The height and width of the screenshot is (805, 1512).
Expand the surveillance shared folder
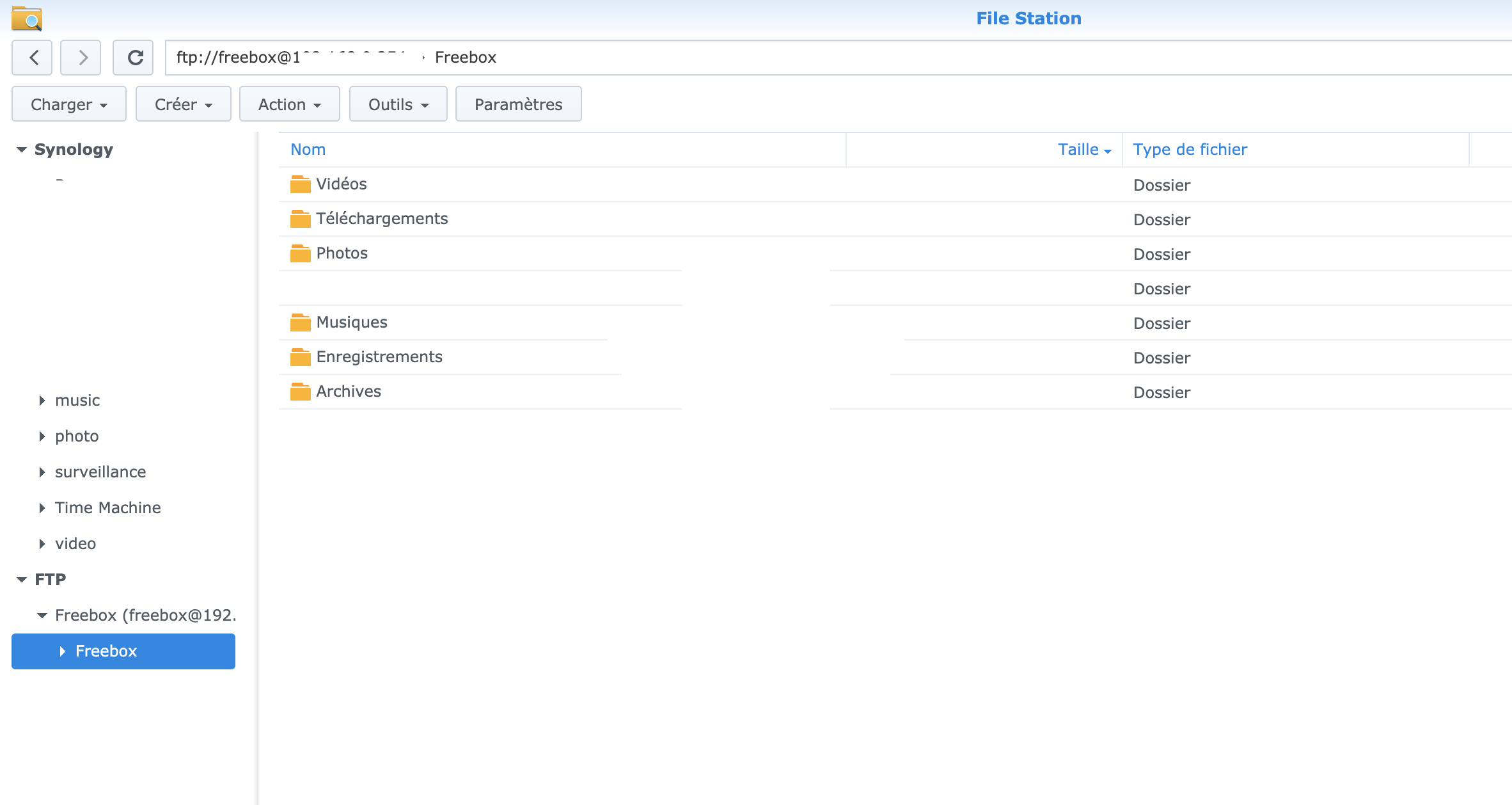[42, 472]
